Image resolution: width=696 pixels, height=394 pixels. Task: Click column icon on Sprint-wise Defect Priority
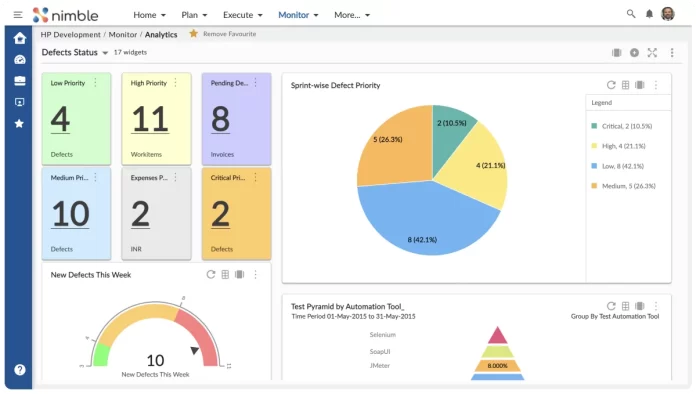point(640,85)
